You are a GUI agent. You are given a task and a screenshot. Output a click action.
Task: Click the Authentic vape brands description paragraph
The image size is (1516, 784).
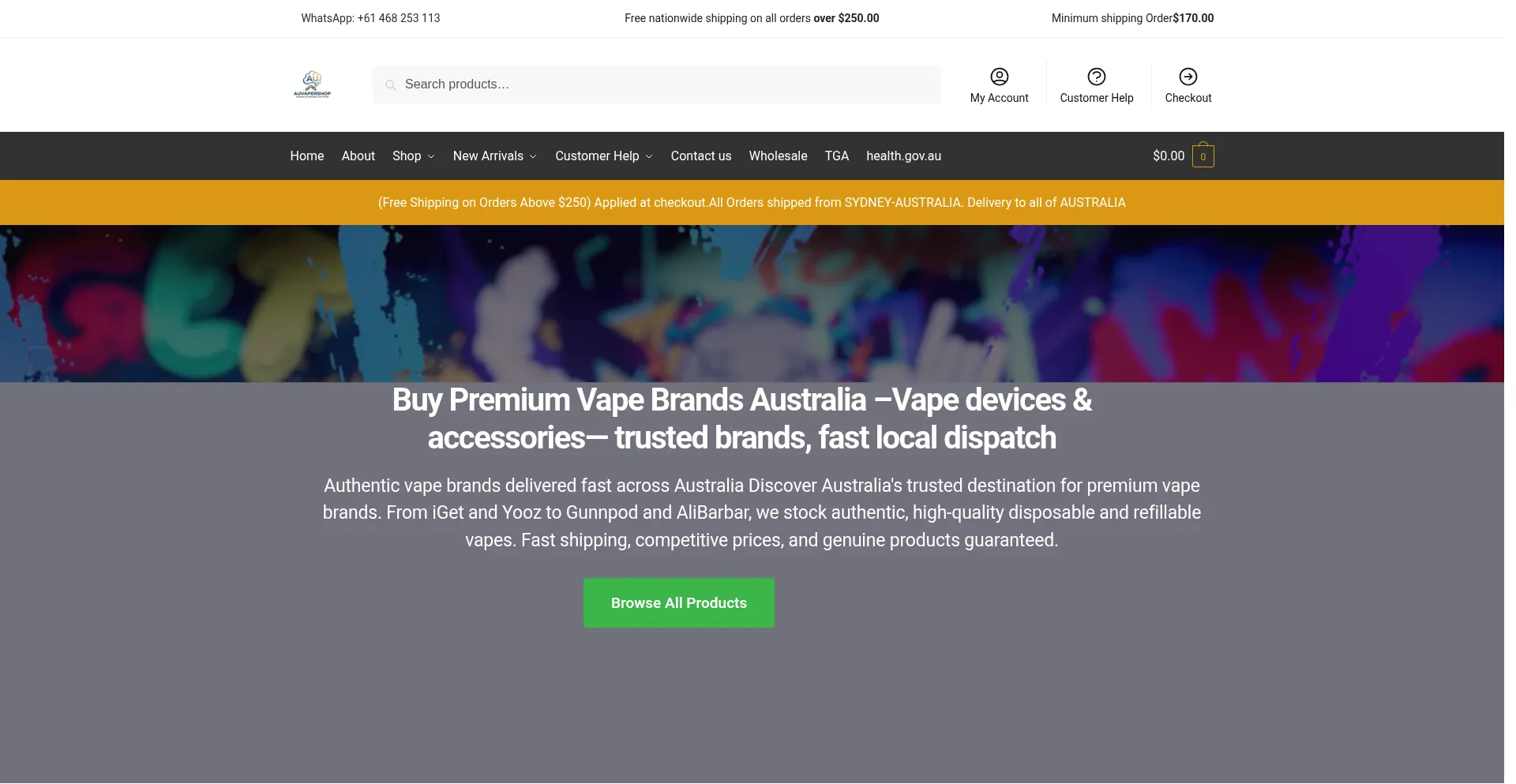tap(761, 513)
